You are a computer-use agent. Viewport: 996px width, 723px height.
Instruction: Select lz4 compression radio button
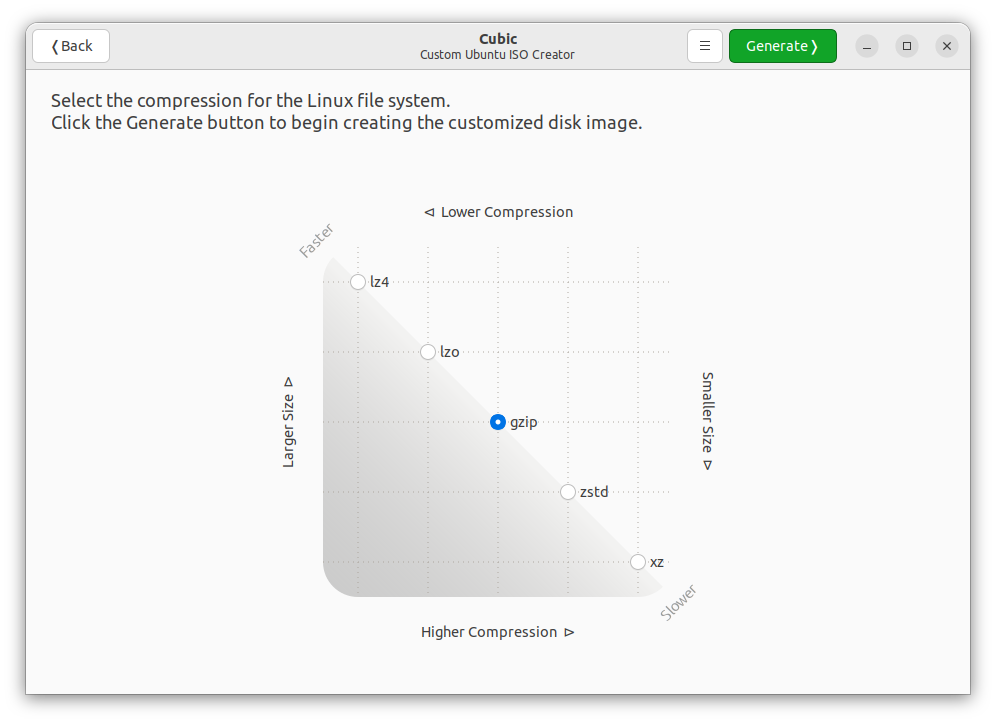pos(358,282)
